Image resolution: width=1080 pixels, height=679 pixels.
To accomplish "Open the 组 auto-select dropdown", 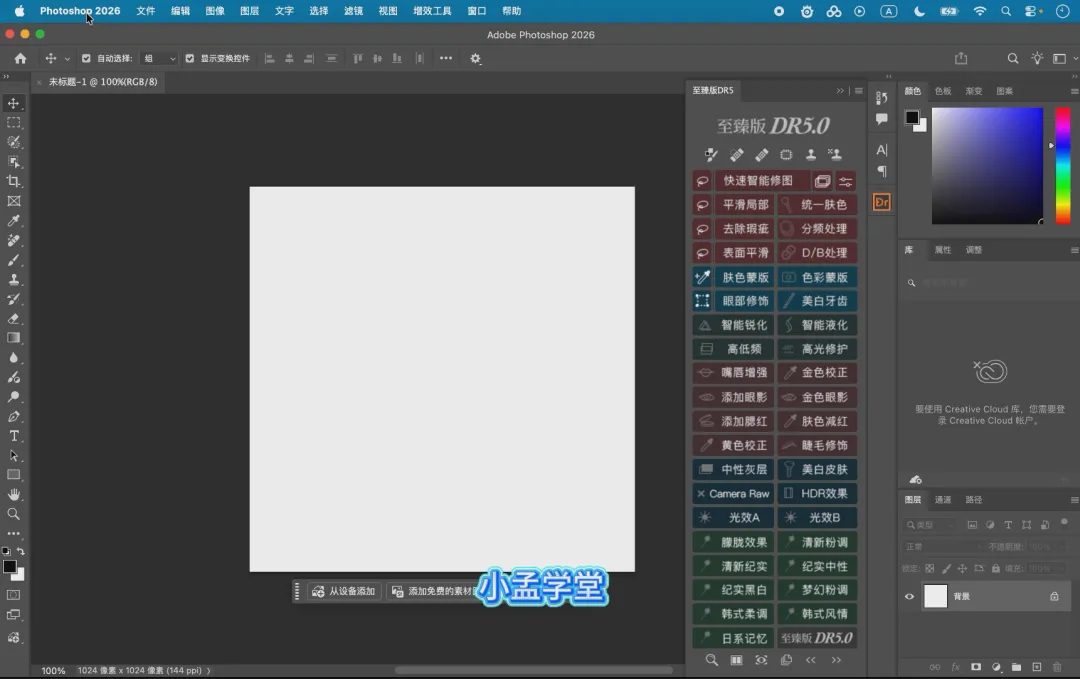I will click(159, 59).
